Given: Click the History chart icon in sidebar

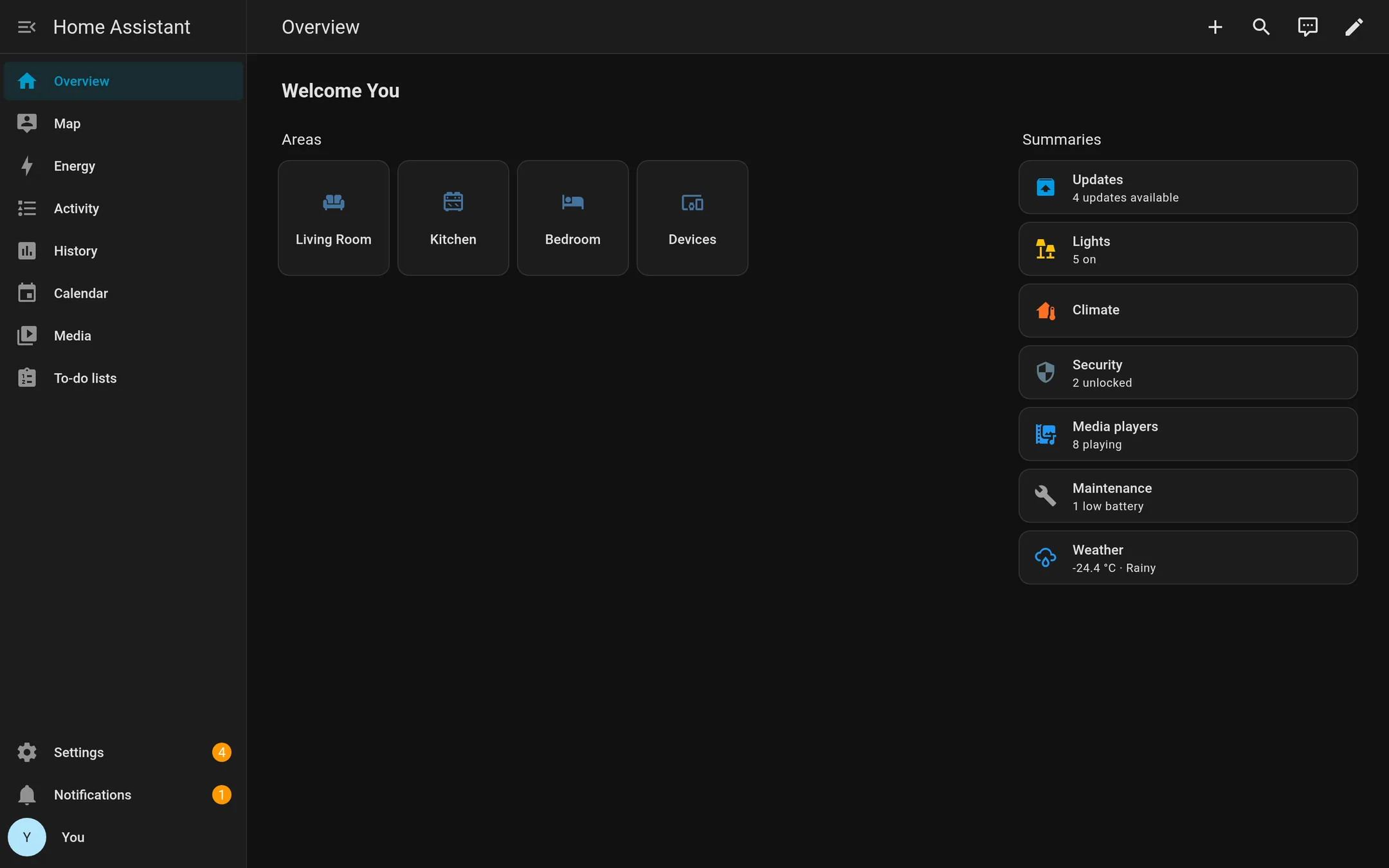Looking at the screenshot, I should (26, 251).
